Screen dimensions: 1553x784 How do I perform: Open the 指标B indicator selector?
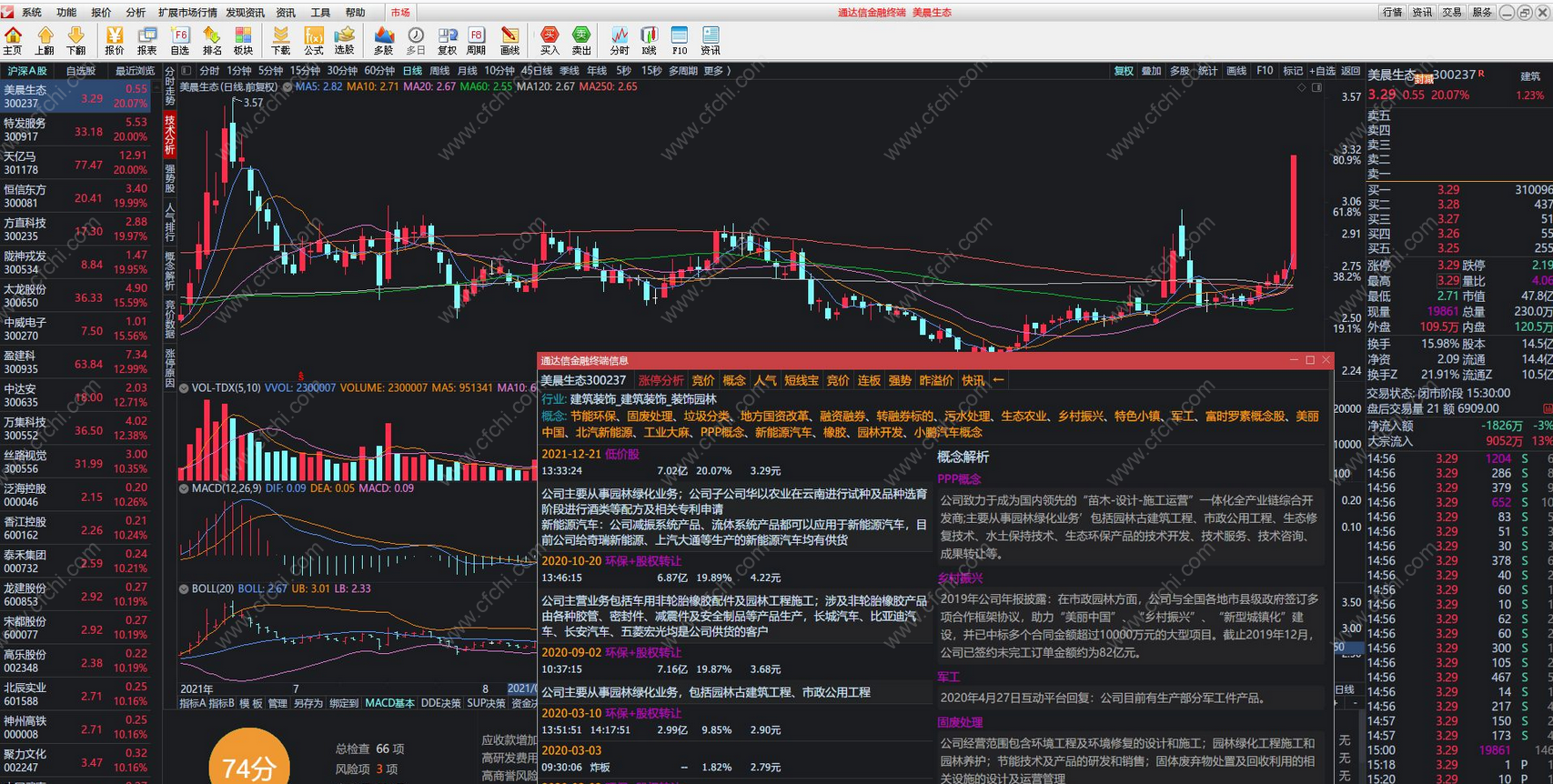pyautogui.click(x=221, y=703)
